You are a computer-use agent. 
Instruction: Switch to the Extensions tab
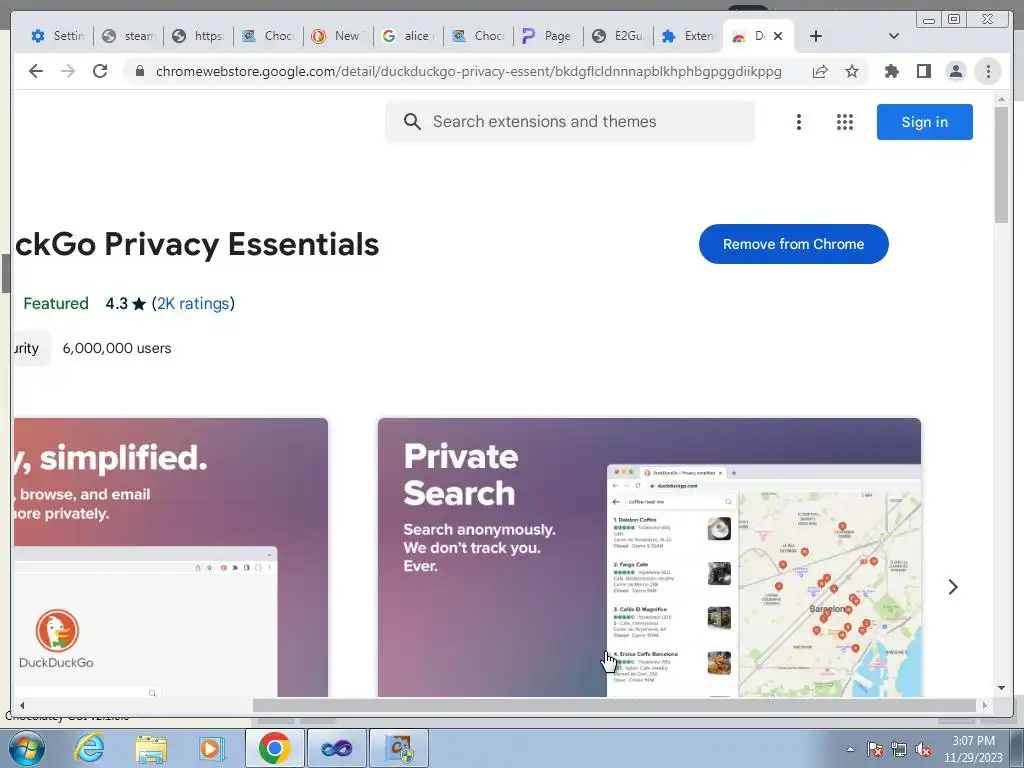pyautogui.click(x=688, y=36)
